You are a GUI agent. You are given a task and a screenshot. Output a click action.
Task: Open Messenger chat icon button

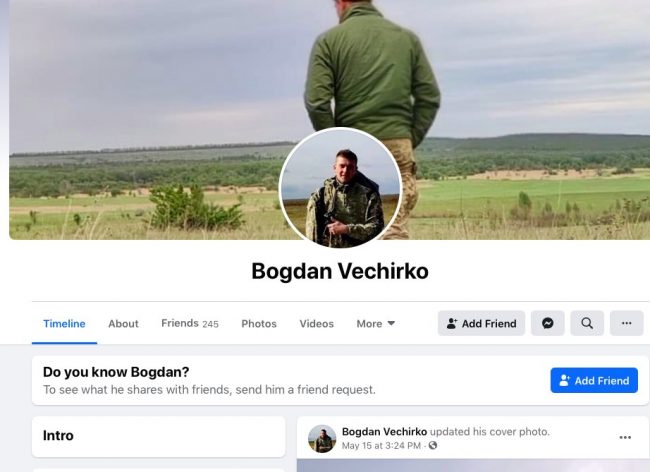pyautogui.click(x=548, y=323)
